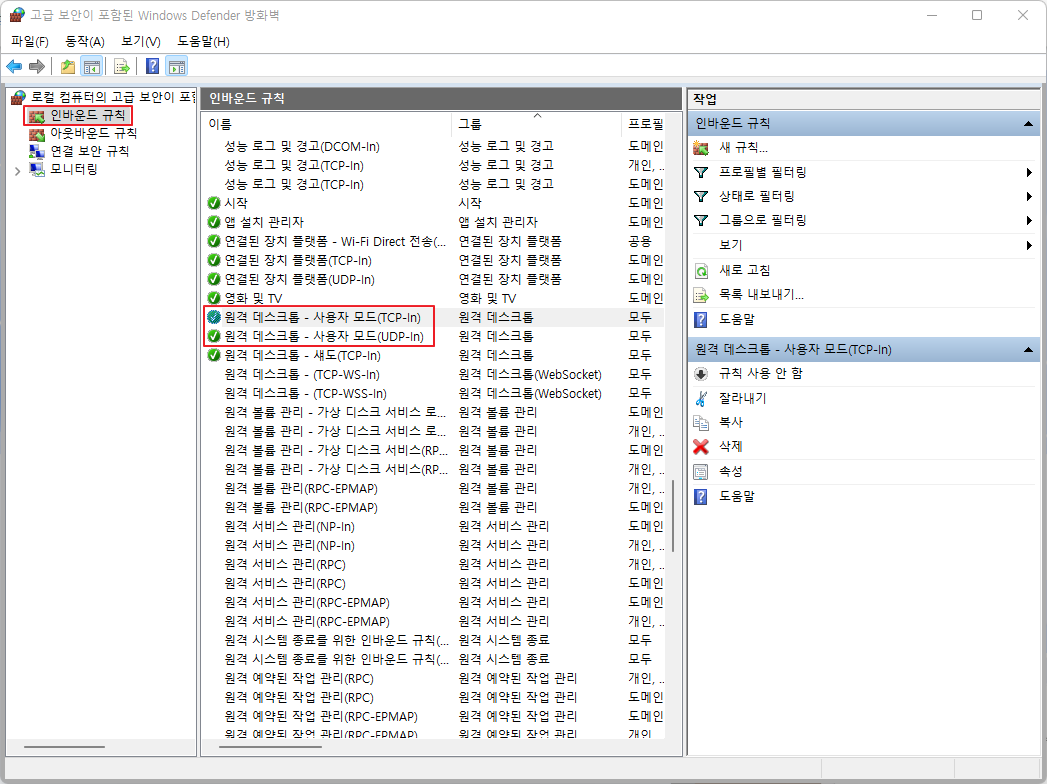The width and height of the screenshot is (1047, 784).
Task: Click the 목록 내보내기... export icon
Action: click(701, 295)
